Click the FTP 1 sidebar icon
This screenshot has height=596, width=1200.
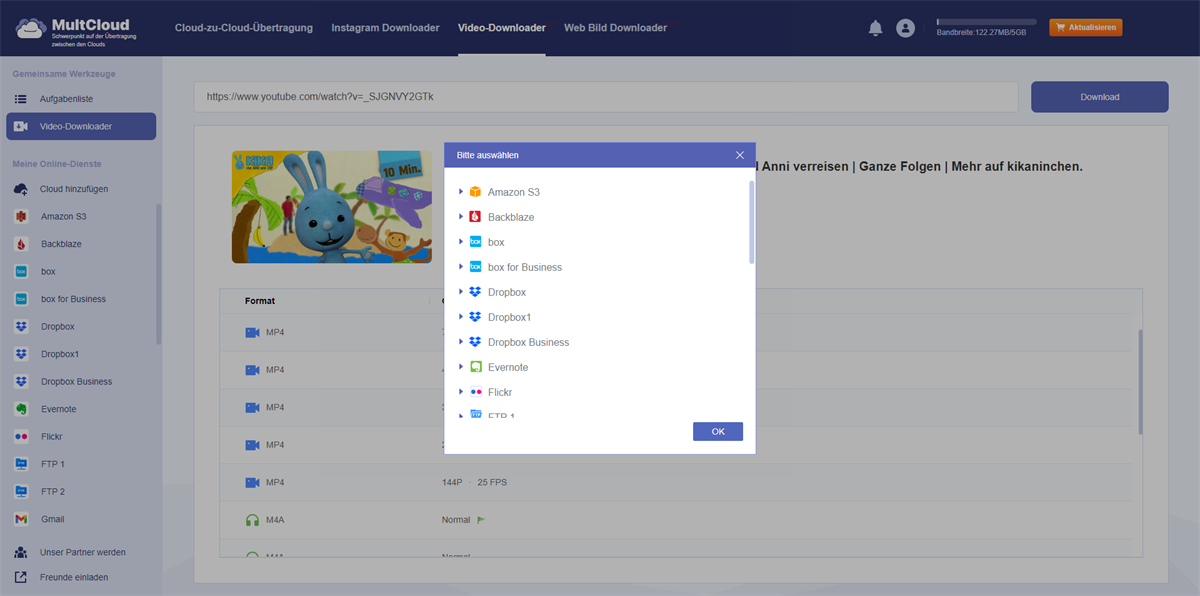point(21,464)
